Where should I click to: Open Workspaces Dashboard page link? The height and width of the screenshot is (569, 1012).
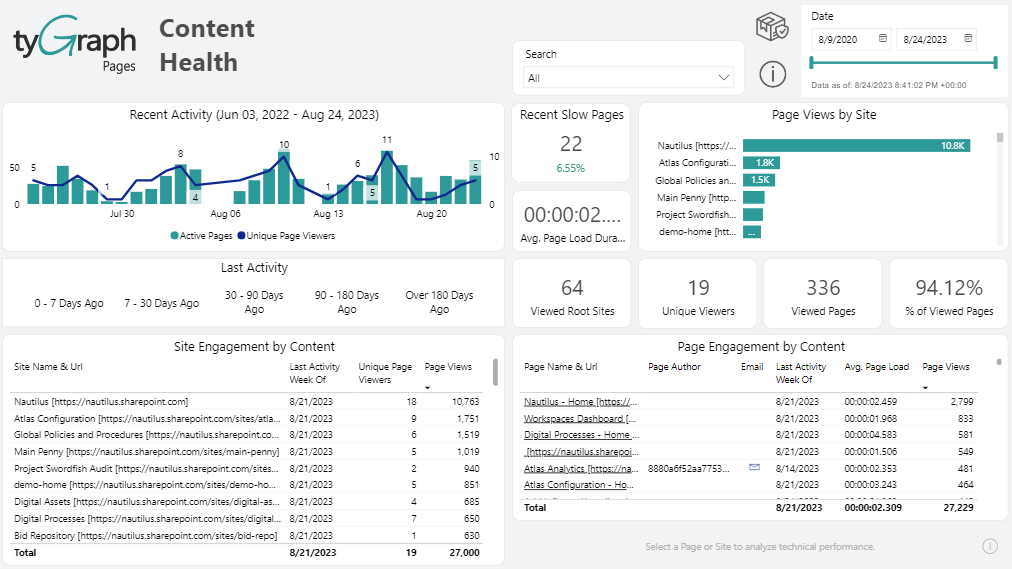tap(580, 418)
